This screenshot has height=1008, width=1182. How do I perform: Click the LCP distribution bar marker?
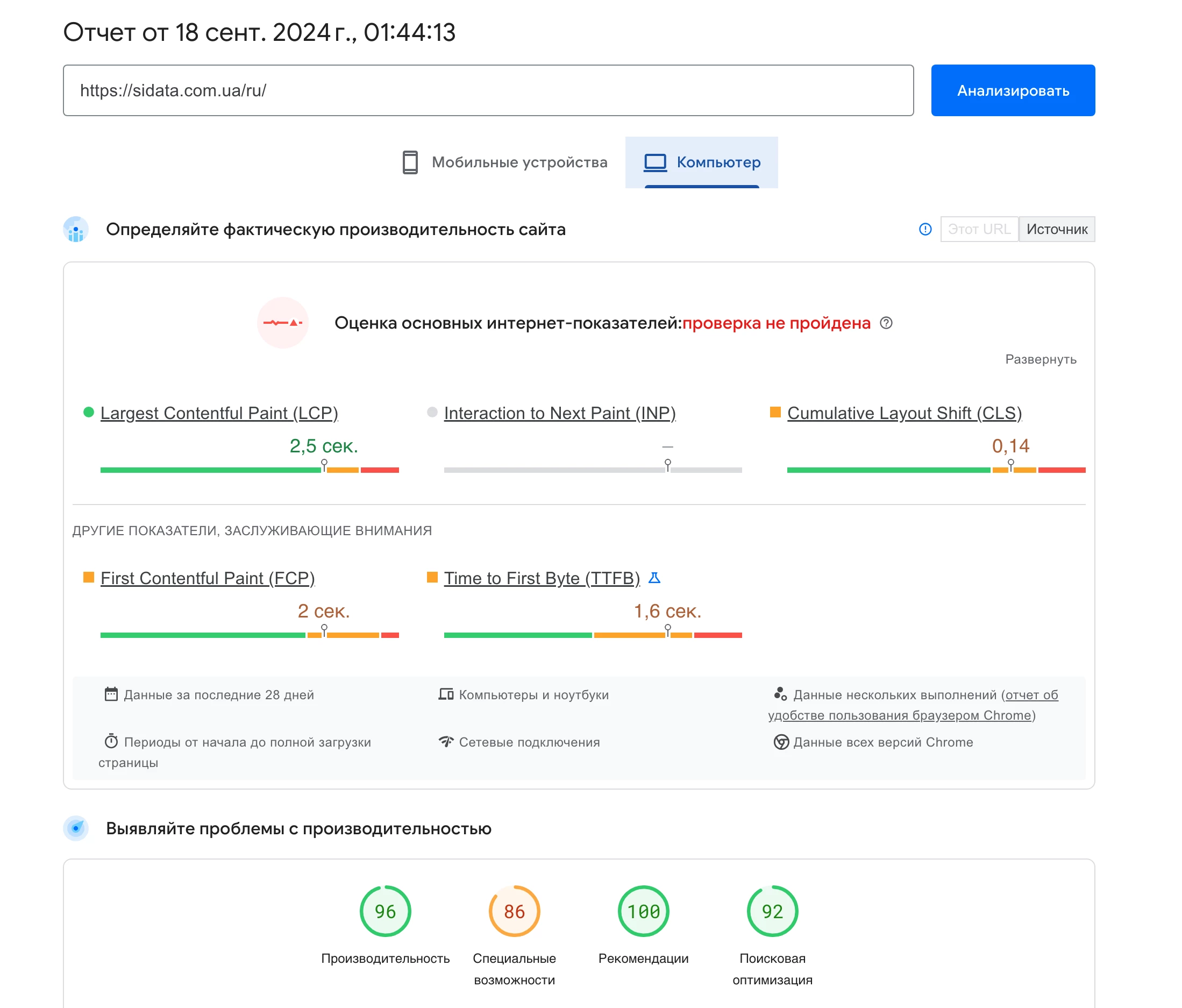324,466
